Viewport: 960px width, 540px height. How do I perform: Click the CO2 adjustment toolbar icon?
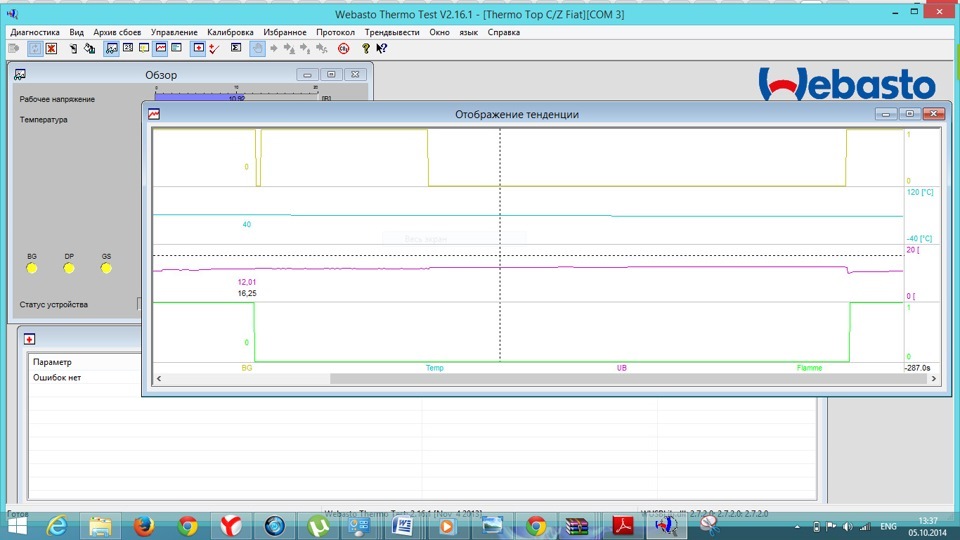click(x=343, y=48)
